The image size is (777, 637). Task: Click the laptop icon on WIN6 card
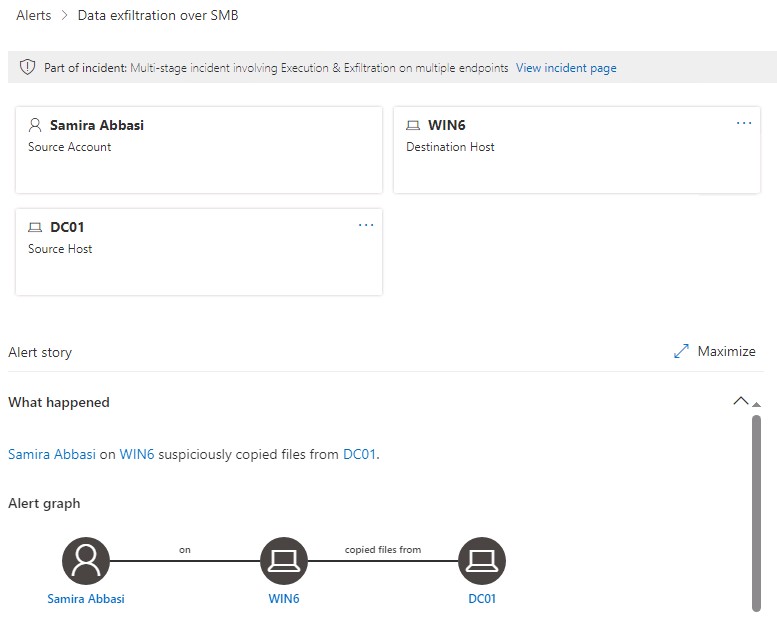tap(413, 126)
